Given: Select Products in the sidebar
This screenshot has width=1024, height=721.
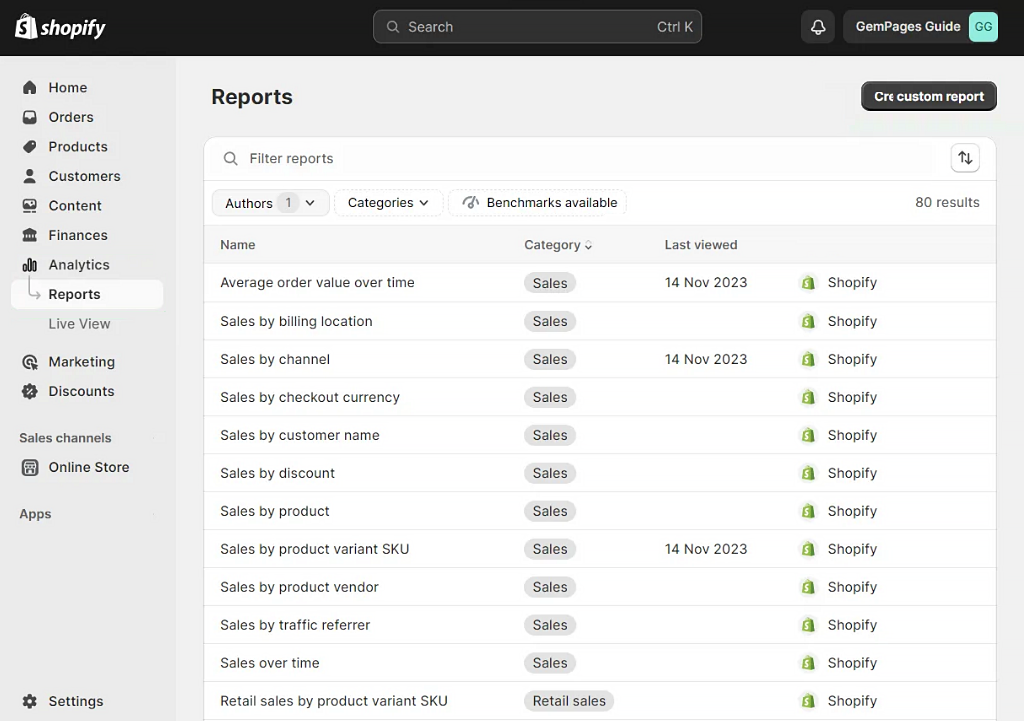Looking at the screenshot, I should [75, 146].
